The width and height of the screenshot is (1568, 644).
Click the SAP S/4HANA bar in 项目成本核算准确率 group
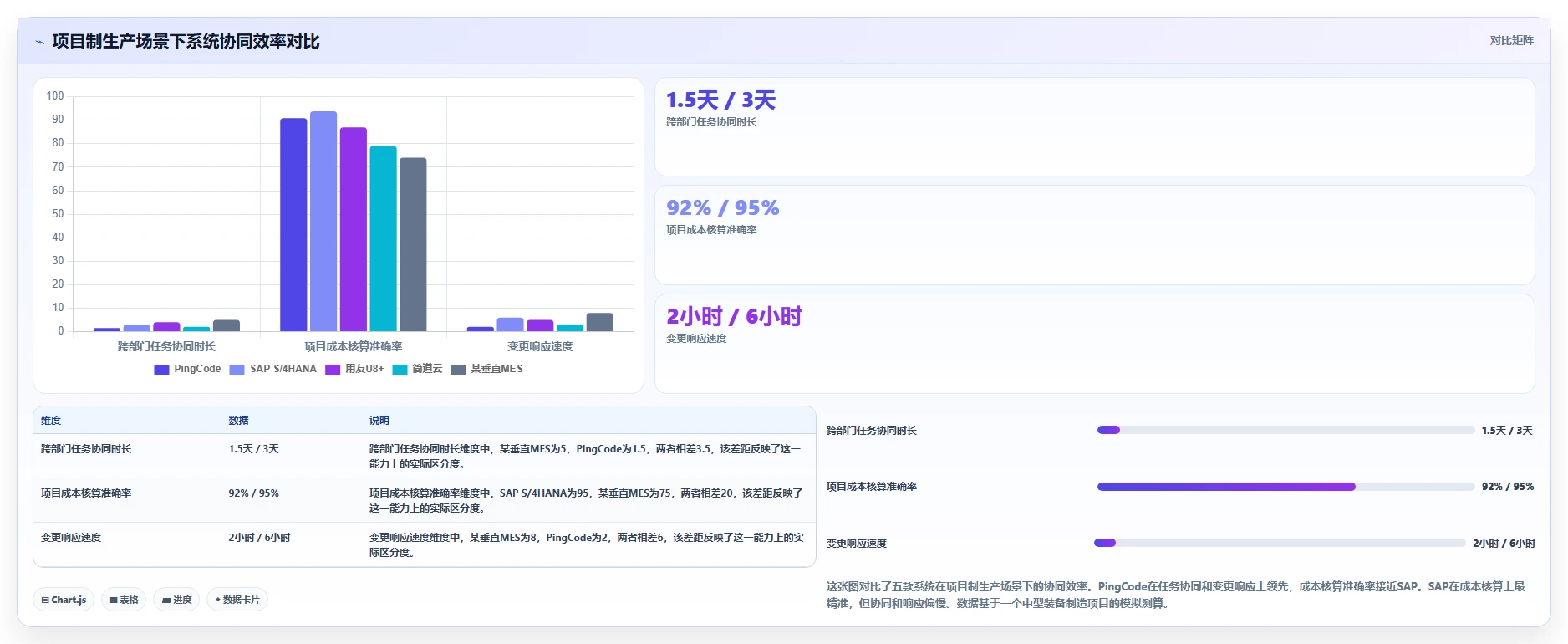323,222
